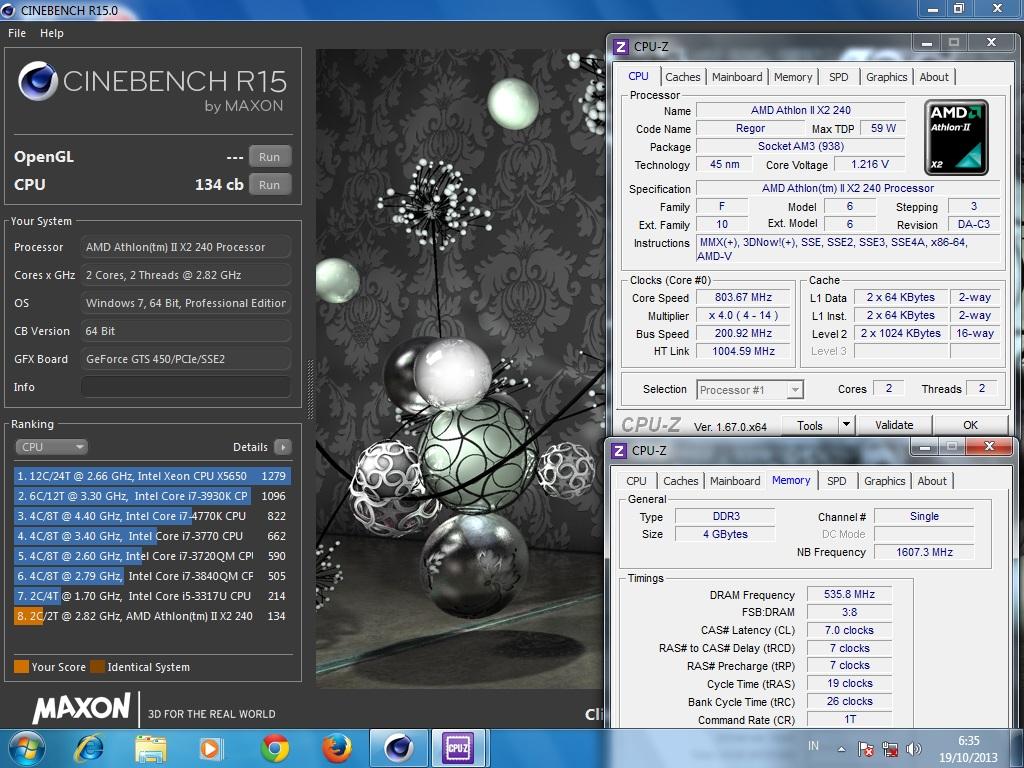Select the Core i7-3840QM ranking row
Viewport: 1024px width, 768px height.
coord(152,576)
